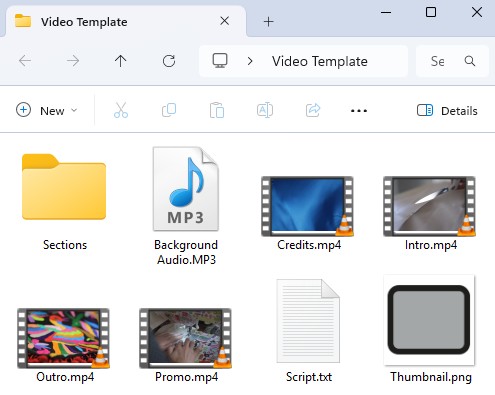The width and height of the screenshot is (495, 395).
Task: Minimize the File Explorer window
Action: click(x=386, y=13)
